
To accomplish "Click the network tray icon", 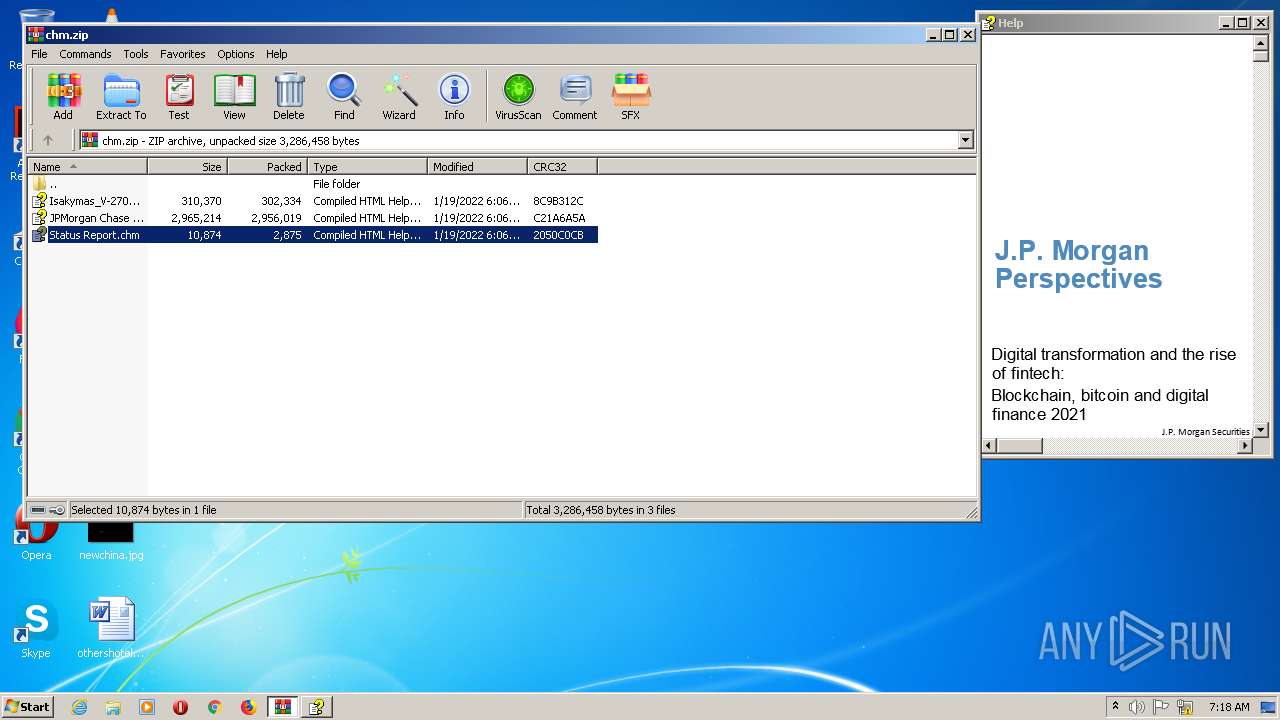I will pos(1186,707).
